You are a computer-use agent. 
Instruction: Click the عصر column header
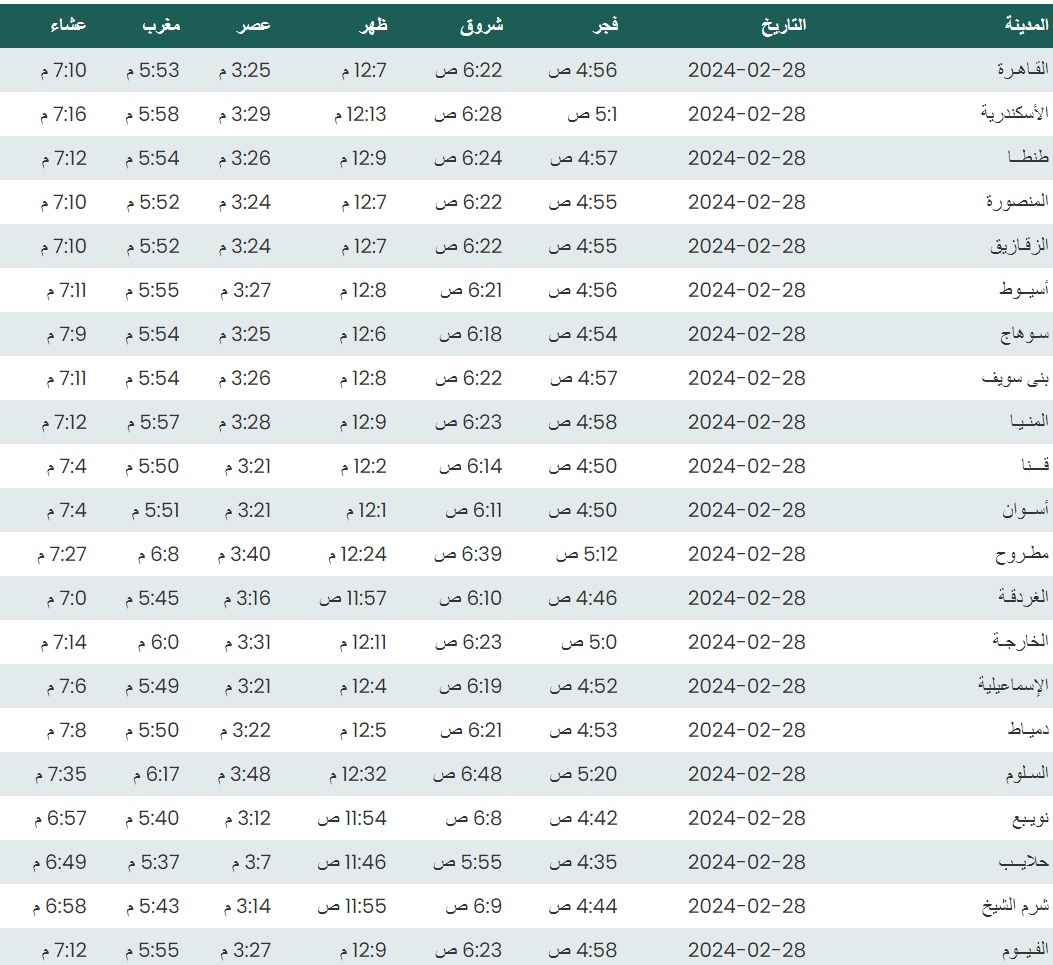(x=254, y=26)
